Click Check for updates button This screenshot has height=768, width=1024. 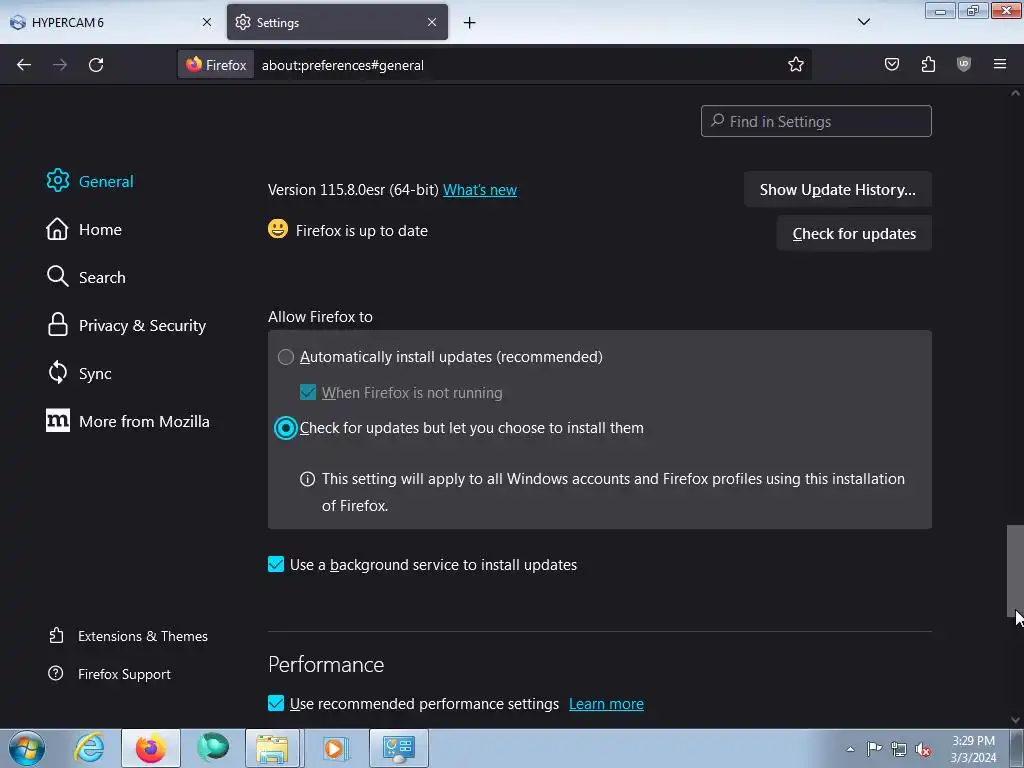[x=854, y=234]
